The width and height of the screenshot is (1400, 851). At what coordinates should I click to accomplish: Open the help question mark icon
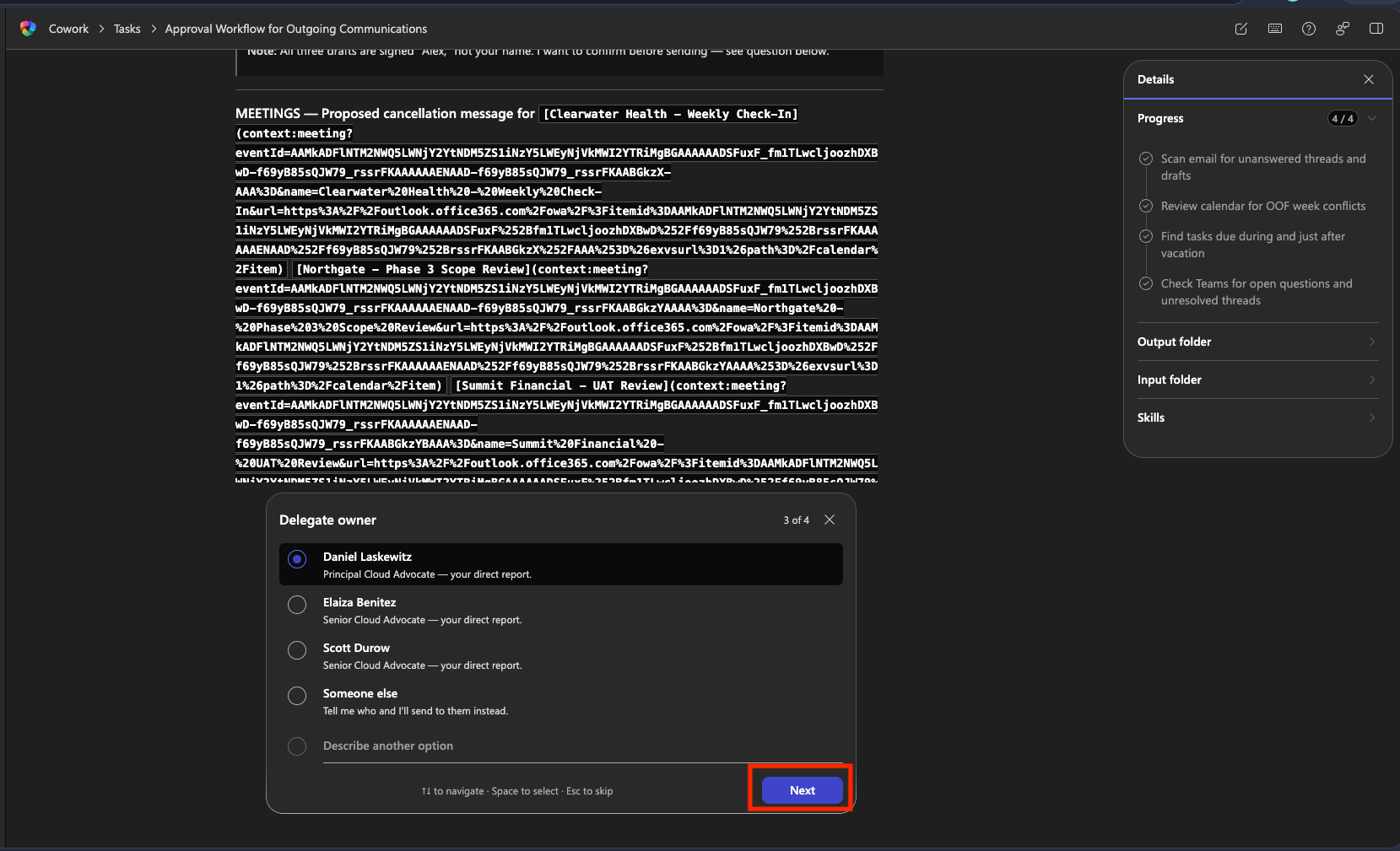pos(1308,29)
